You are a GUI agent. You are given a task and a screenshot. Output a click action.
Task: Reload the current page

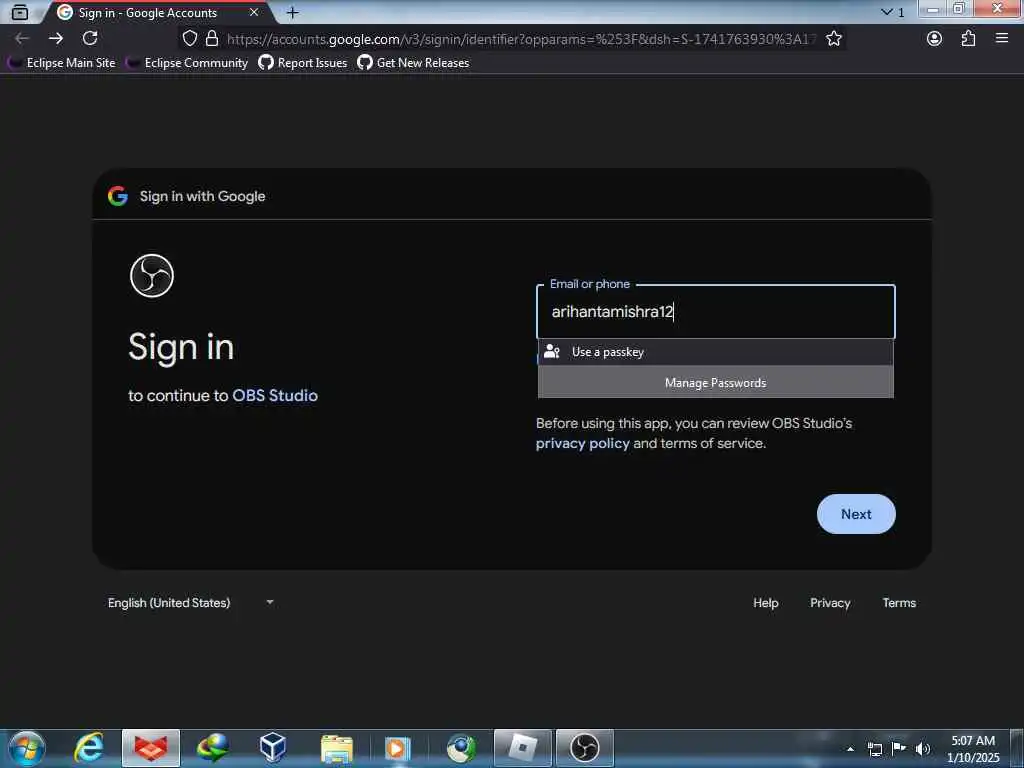90,39
